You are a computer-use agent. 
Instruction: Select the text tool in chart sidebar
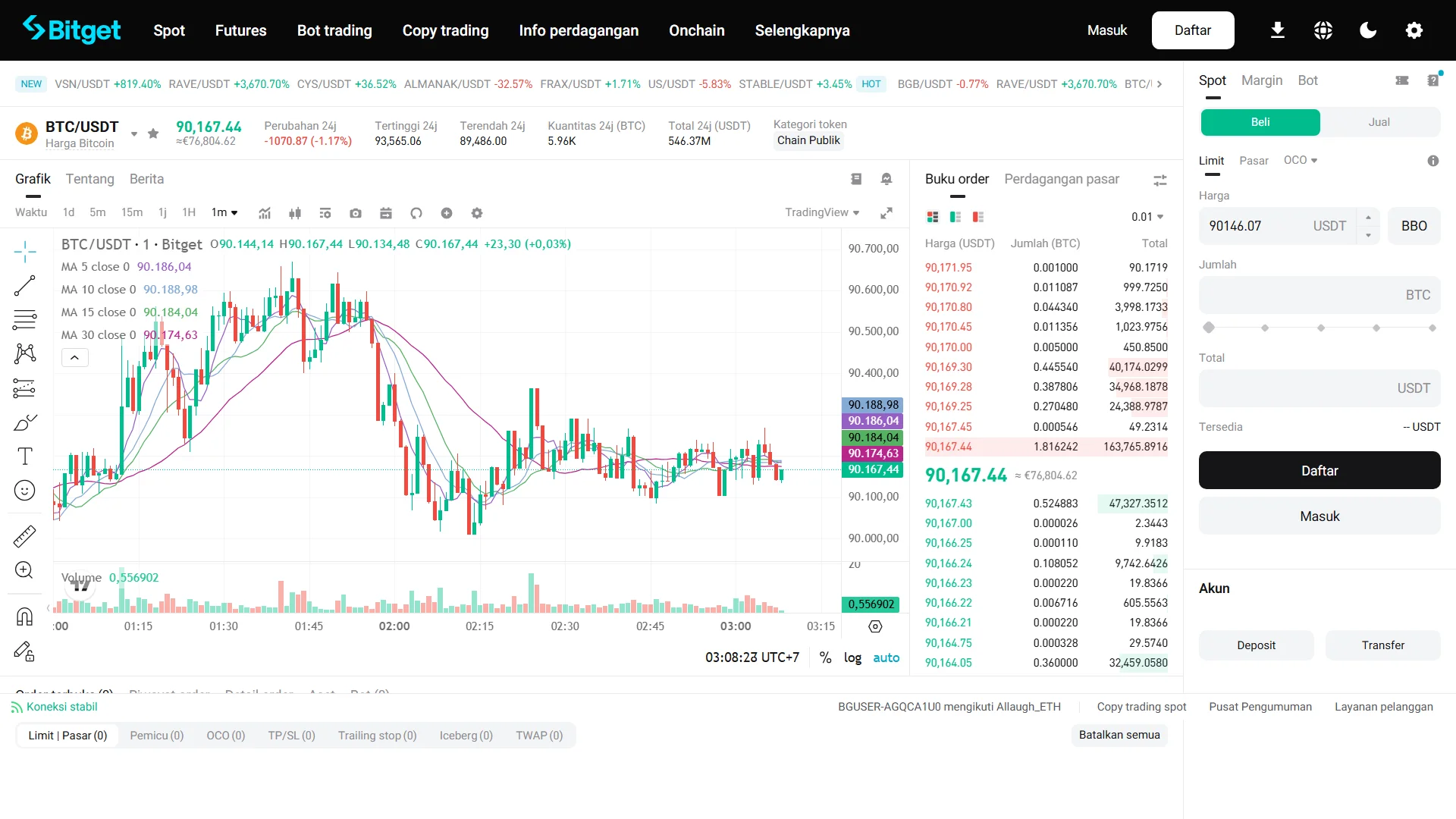point(24,456)
